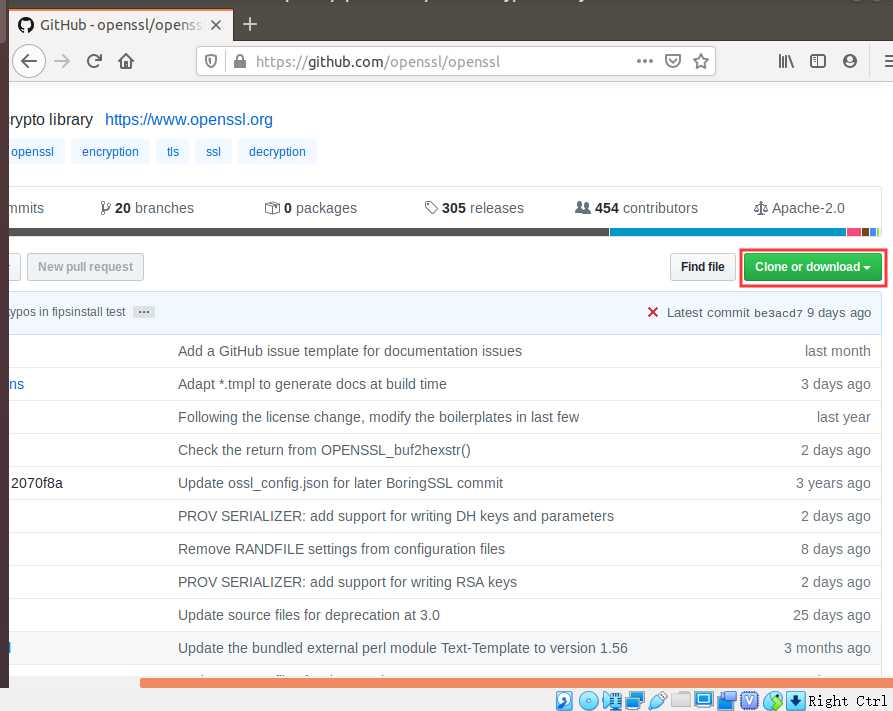Click VirtualBox optical disc status icon
This screenshot has height=711, width=893.
tap(588, 700)
